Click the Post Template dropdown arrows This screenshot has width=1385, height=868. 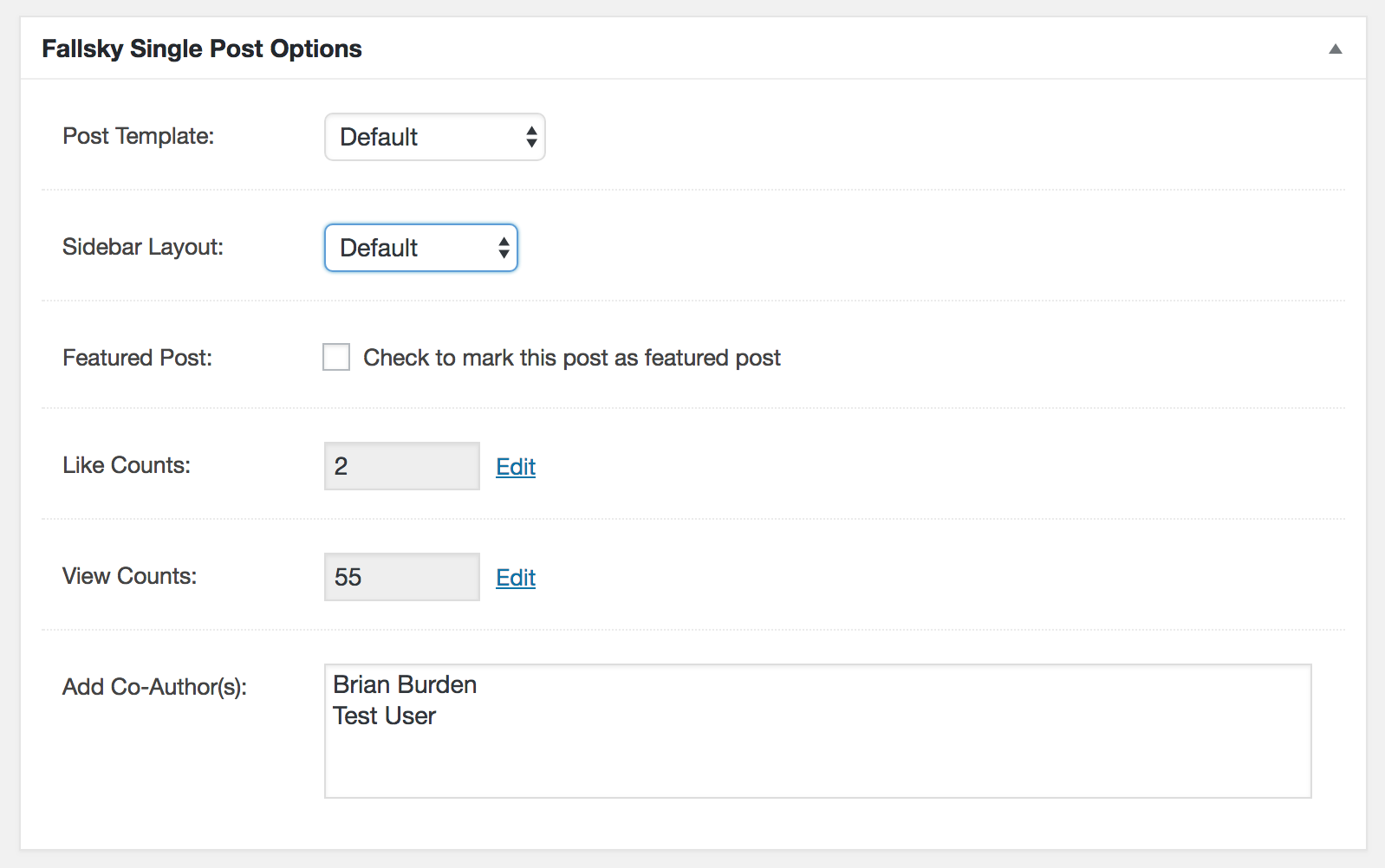coord(530,136)
